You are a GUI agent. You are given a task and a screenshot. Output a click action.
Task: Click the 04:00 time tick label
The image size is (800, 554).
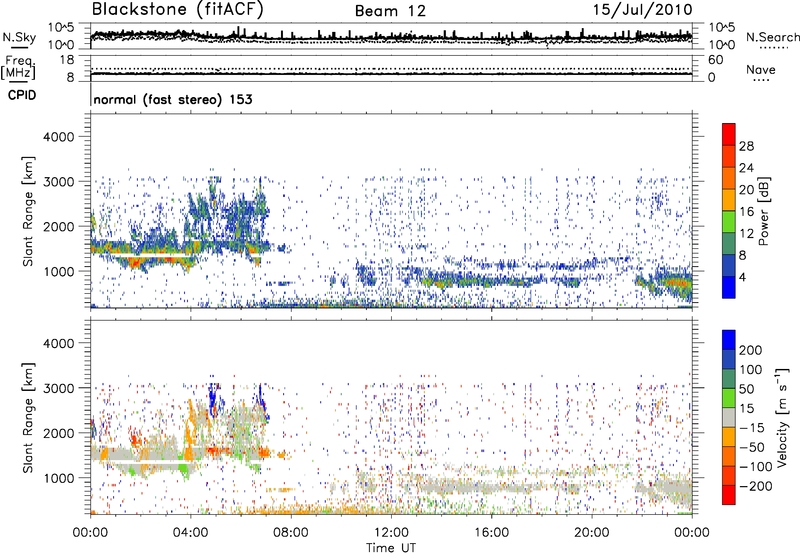190,533
